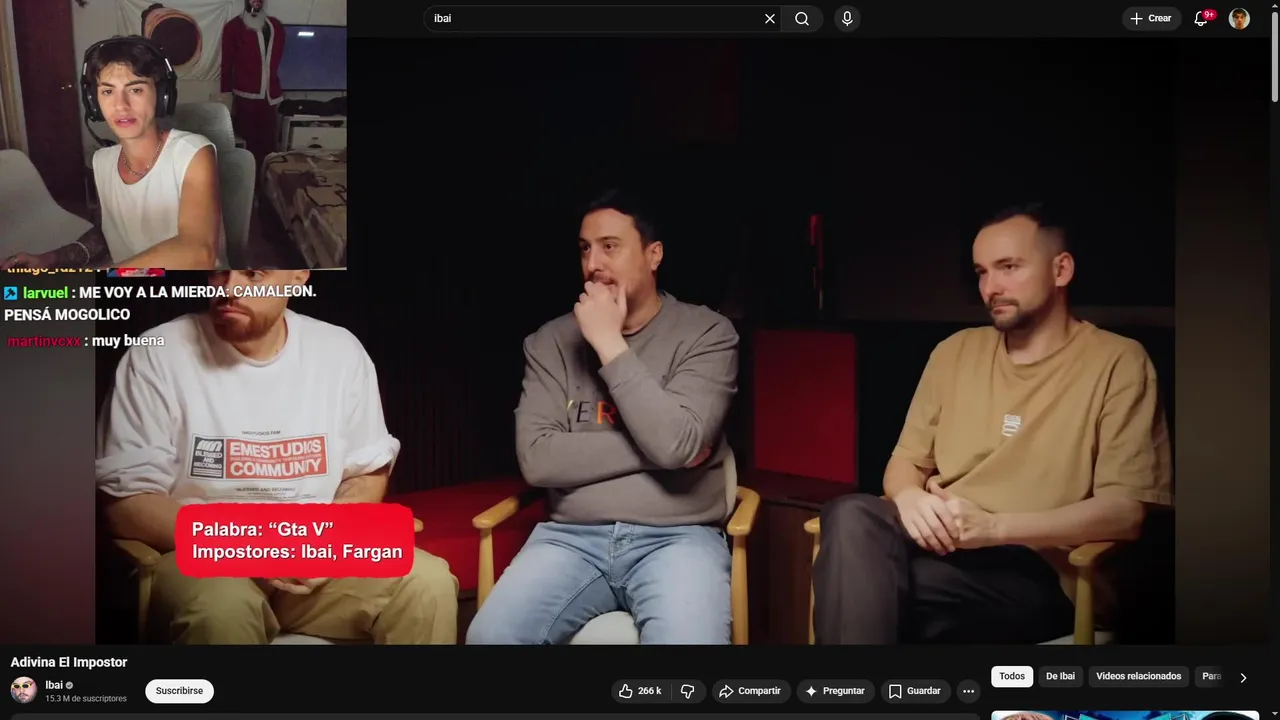
Task: Click chat username martinvcxx
Action: click(44, 341)
